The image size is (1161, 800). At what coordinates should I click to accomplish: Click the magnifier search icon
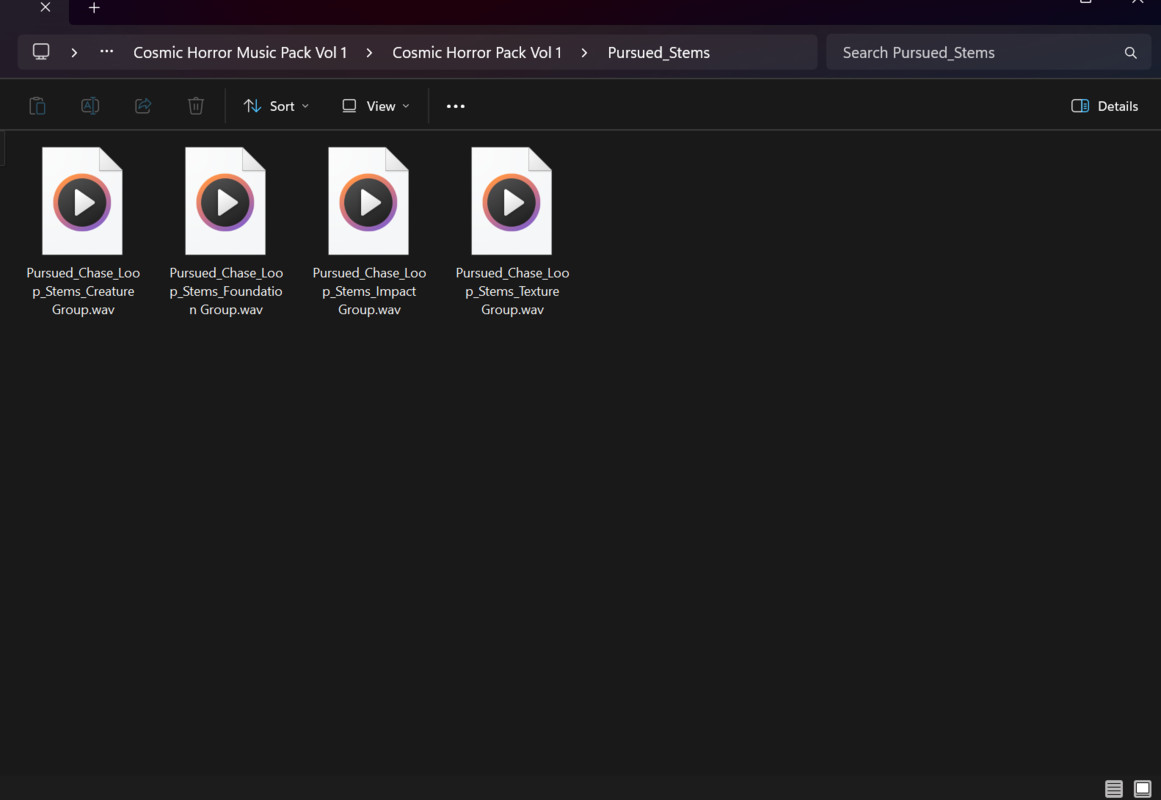pos(1130,53)
